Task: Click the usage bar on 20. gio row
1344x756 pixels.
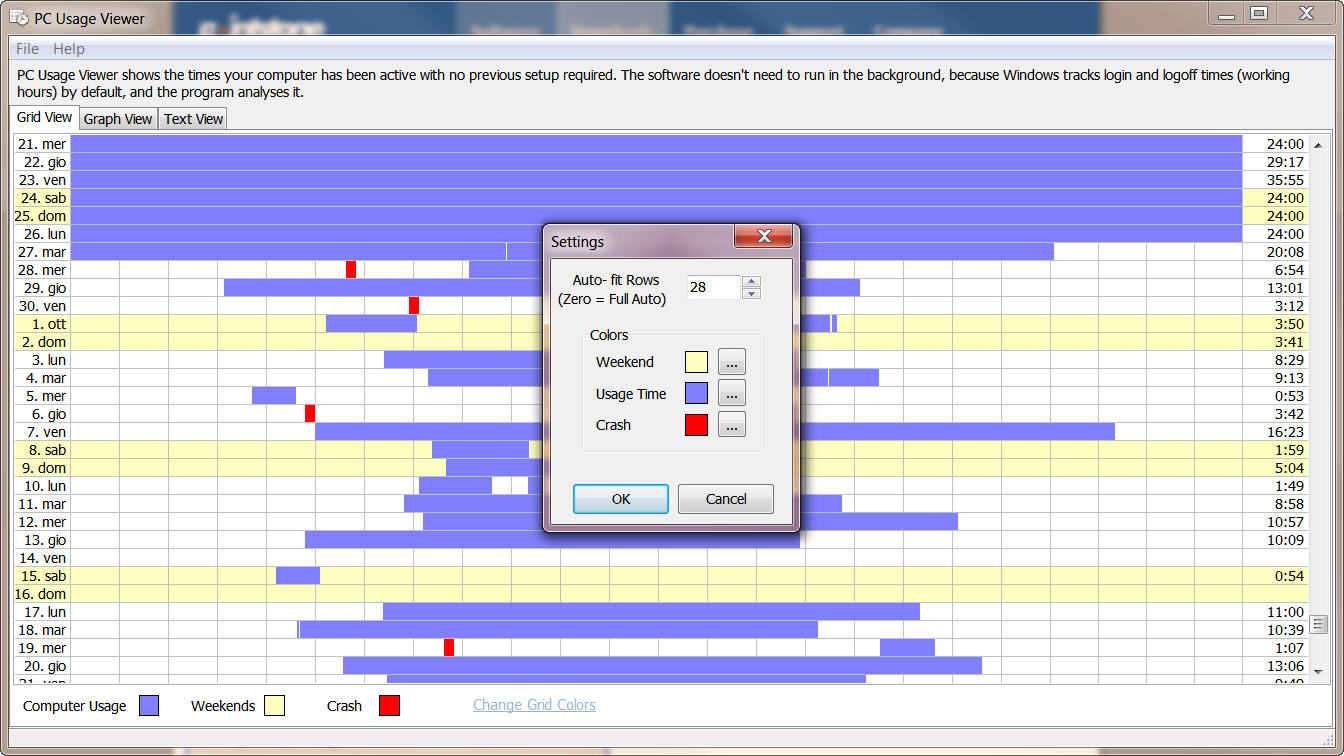Action: pyautogui.click(x=662, y=665)
